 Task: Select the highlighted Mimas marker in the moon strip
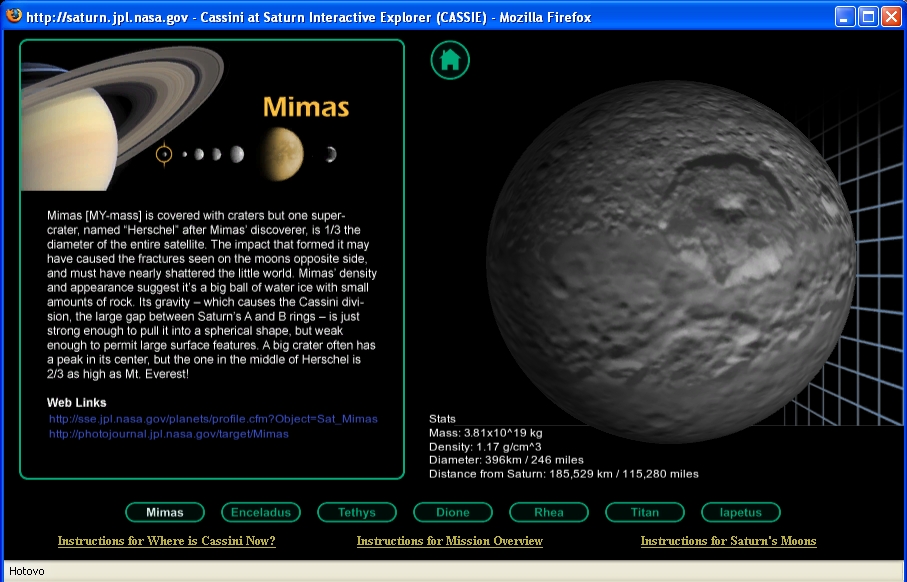pos(164,154)
